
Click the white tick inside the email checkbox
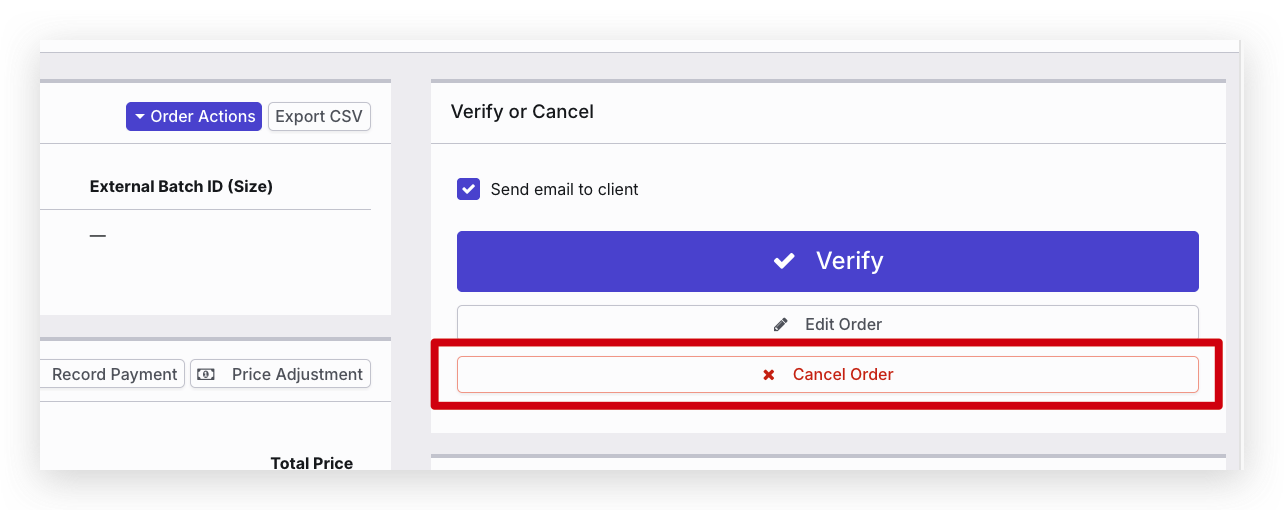468,189
